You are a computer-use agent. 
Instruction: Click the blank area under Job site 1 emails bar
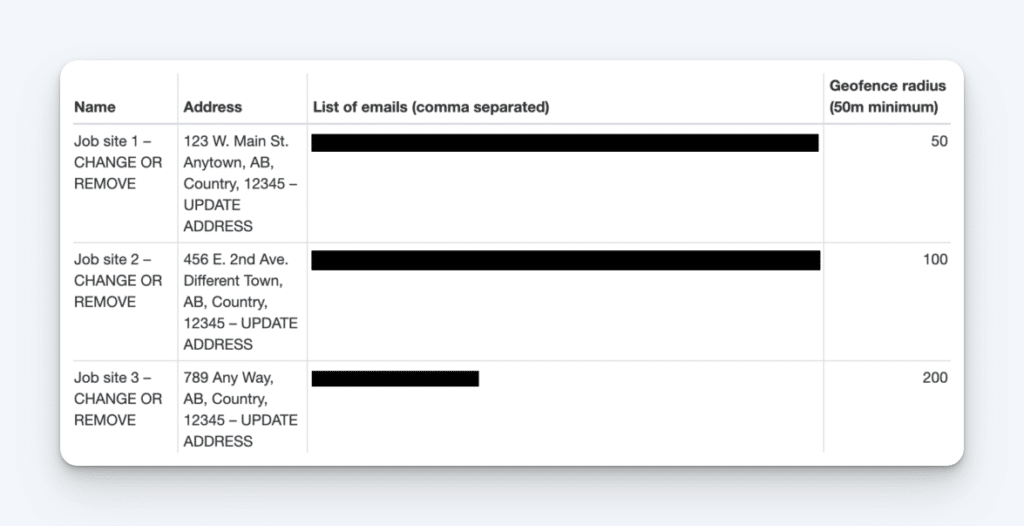click(x=565, y=196)
